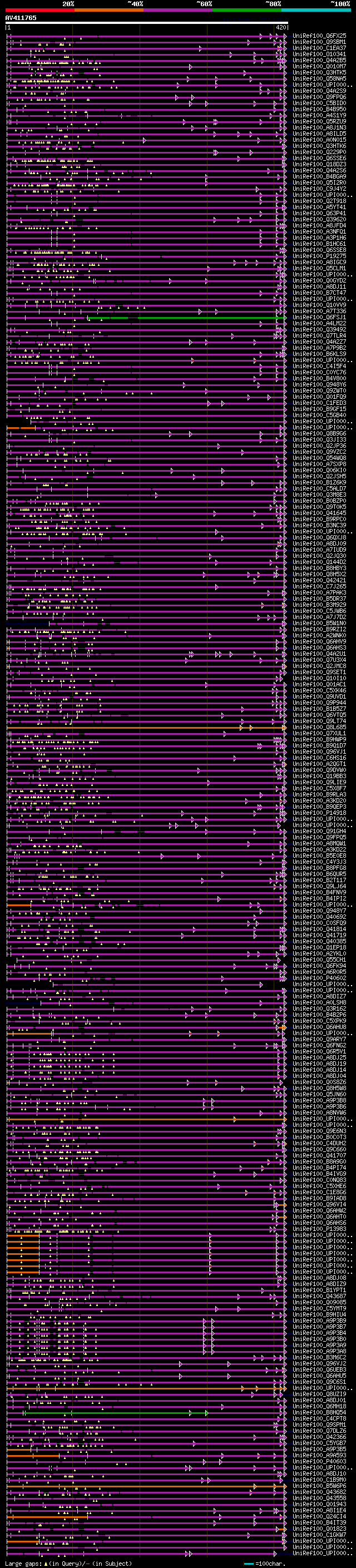This screenshot has height=1568, width=356.
Task: Select UniRef100_Q2JMC8 label
Action: pos(319,666)
